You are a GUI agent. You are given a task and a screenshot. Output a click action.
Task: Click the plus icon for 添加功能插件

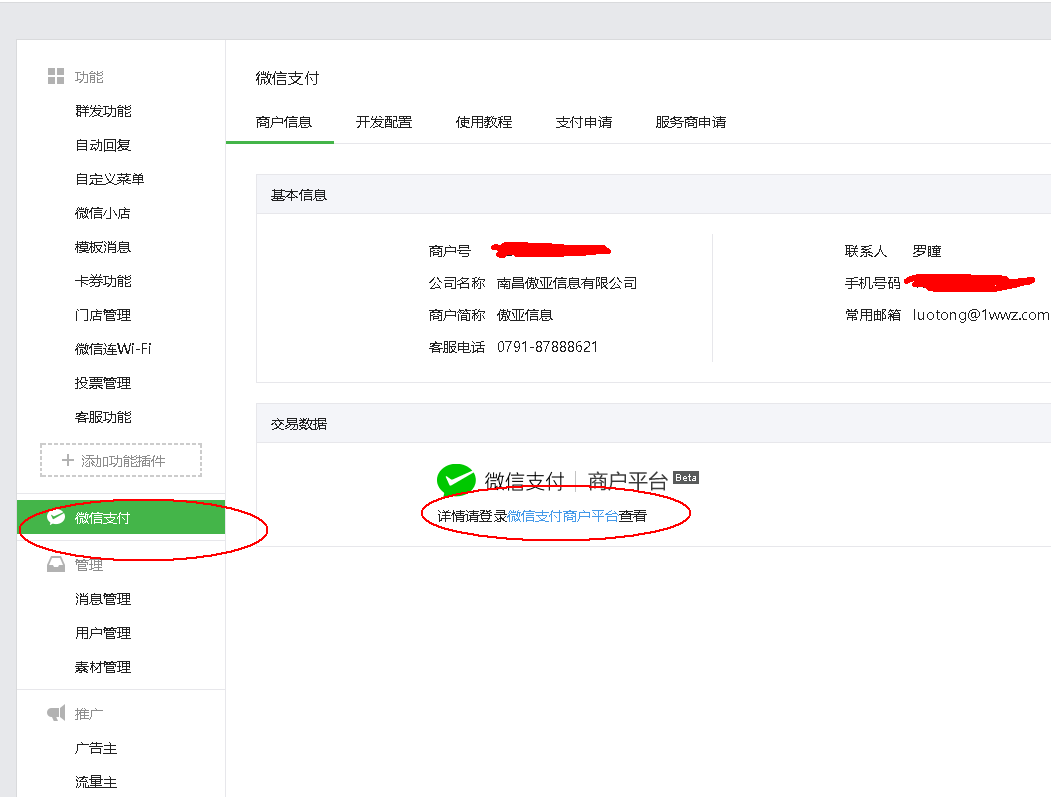point(68,461)
